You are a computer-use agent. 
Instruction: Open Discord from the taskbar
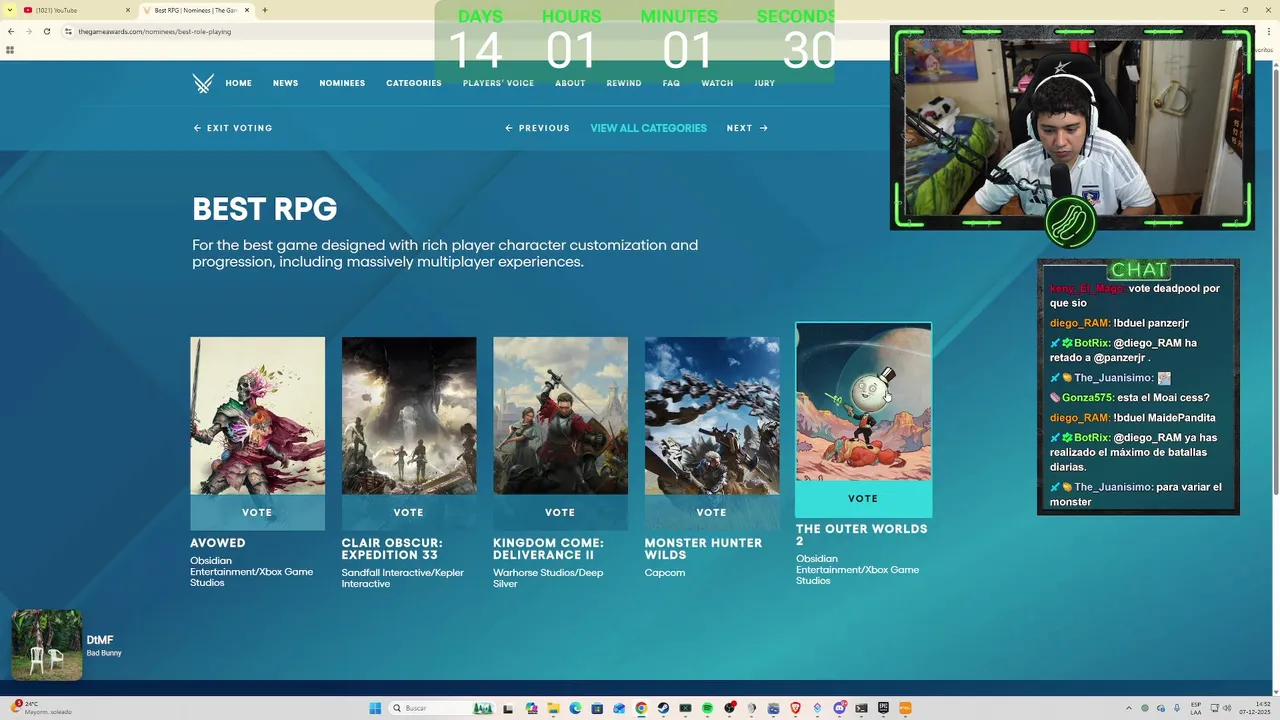[x=840, y=708]
